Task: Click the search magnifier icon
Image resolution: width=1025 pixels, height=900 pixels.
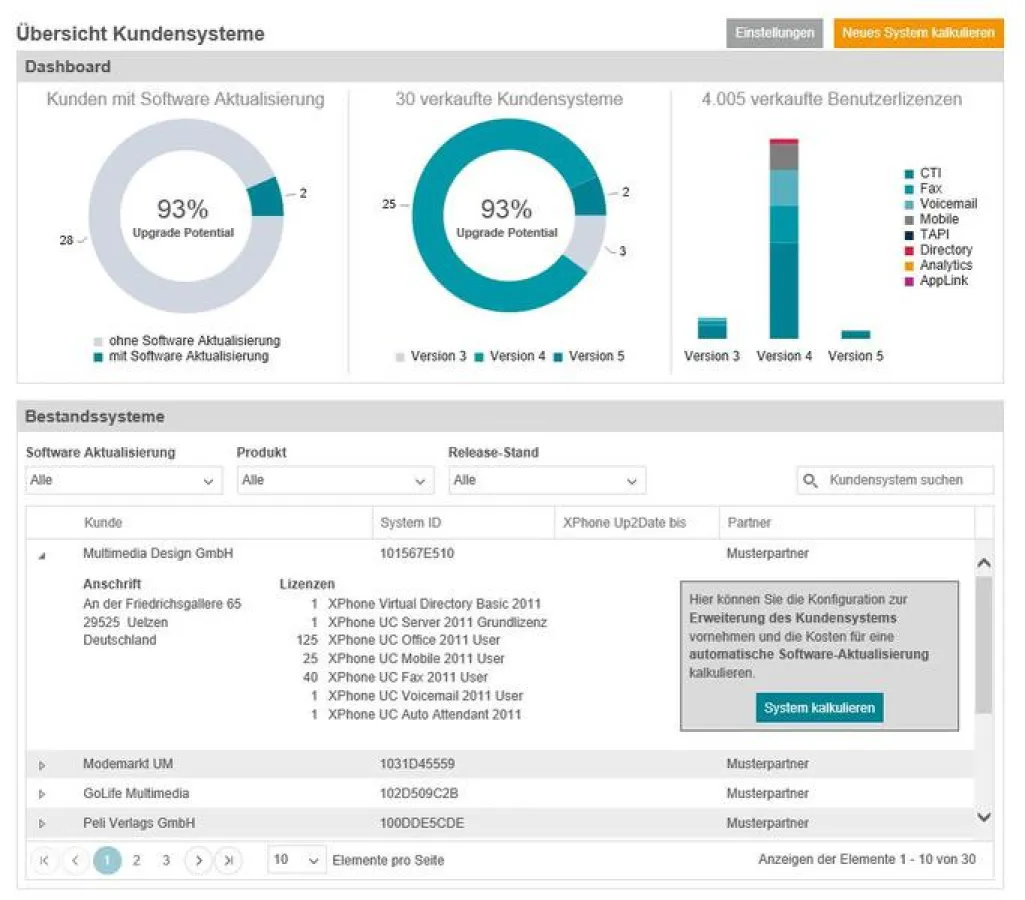Action: tap(811, 481)
